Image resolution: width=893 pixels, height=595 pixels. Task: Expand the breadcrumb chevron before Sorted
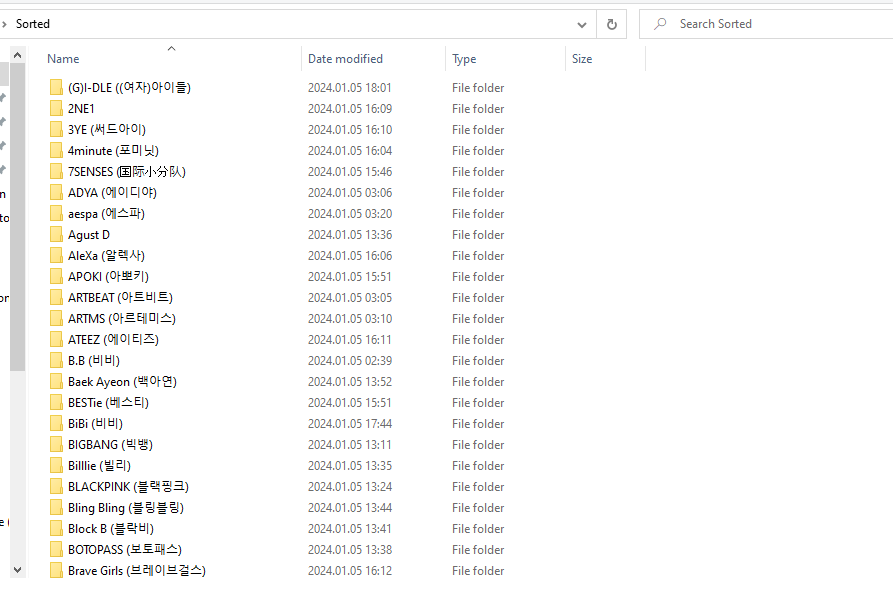tap(5, 24)
